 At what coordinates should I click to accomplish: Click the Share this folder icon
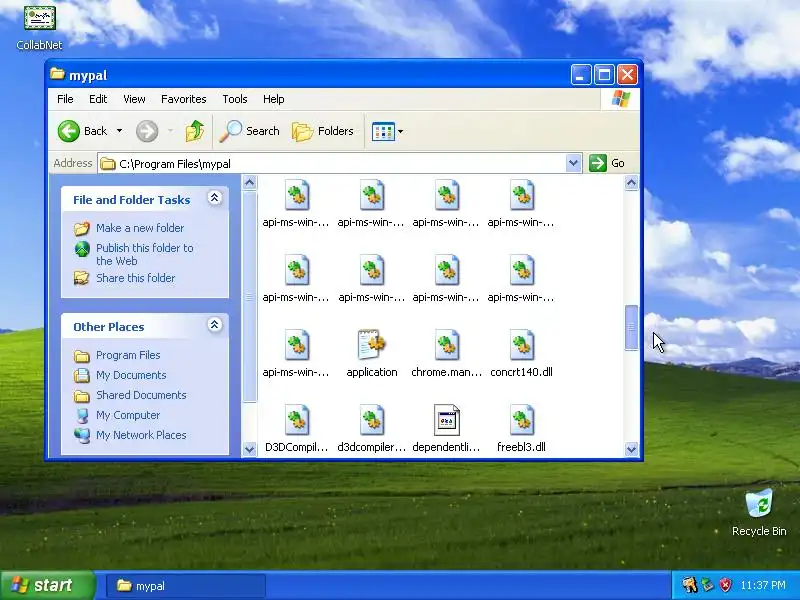pyautogui.click(x=82, y=278)
